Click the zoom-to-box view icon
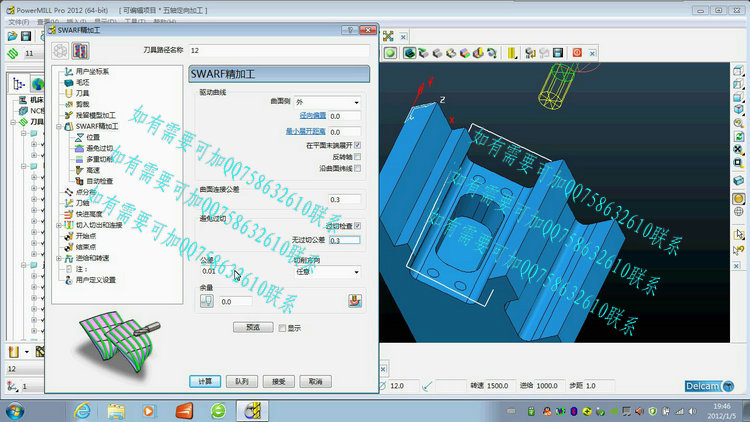This screenshot has width=750, height=422. click(739, 163)
